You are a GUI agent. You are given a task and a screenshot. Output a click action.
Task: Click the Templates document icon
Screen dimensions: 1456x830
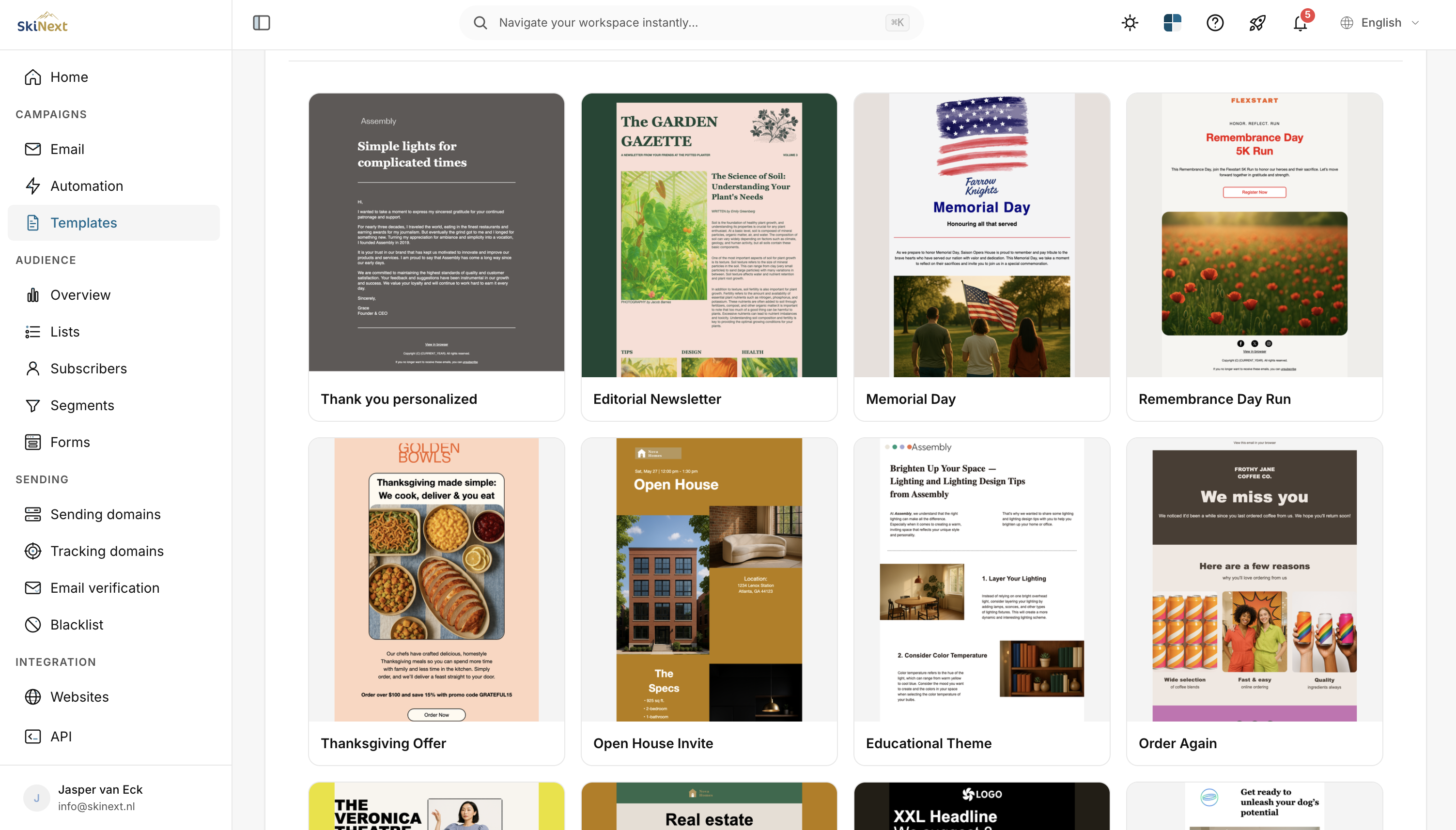(33, 223)
